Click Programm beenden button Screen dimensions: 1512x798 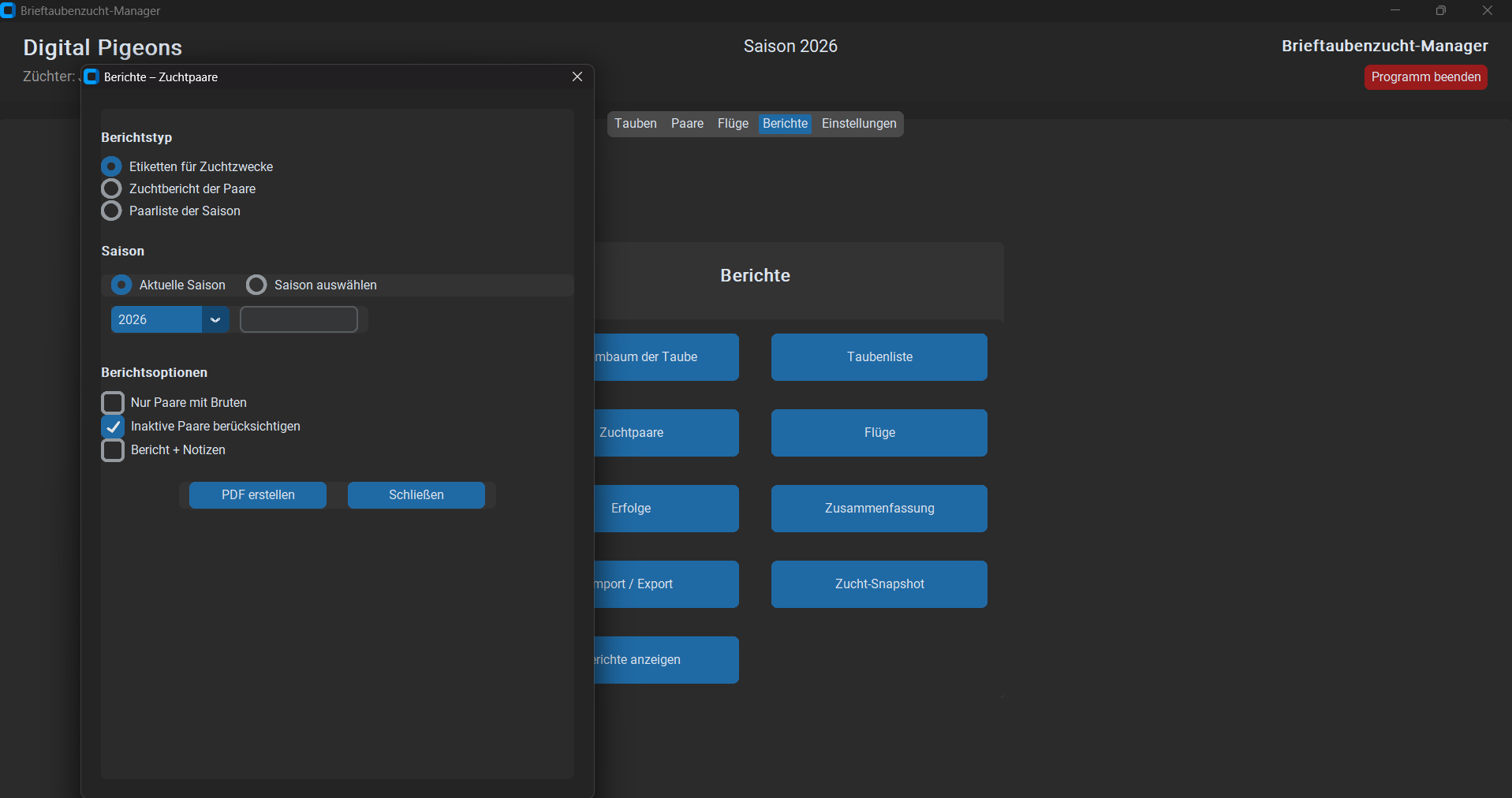pyautogui.click(x=1426, y=77)
